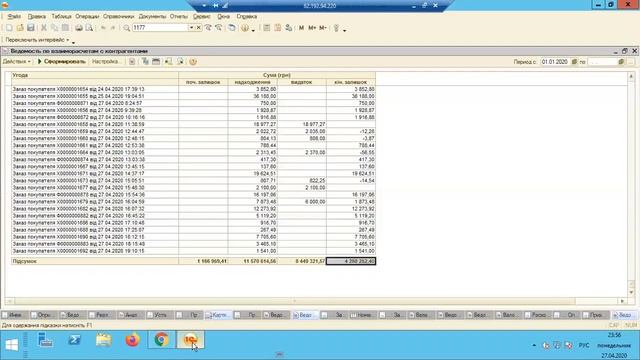The image size is (640, 360).
Task: Click the magnifier Search icon
Action: coord(127,28)
